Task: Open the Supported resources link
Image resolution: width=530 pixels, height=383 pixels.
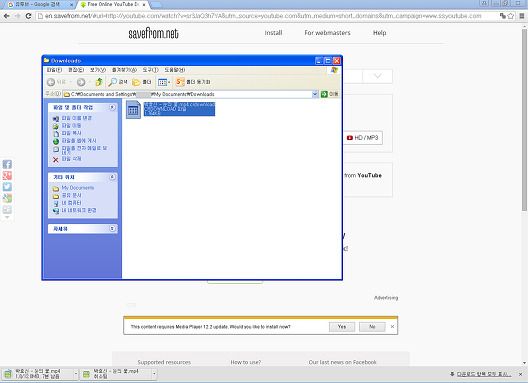Action: tap(164, 362)
